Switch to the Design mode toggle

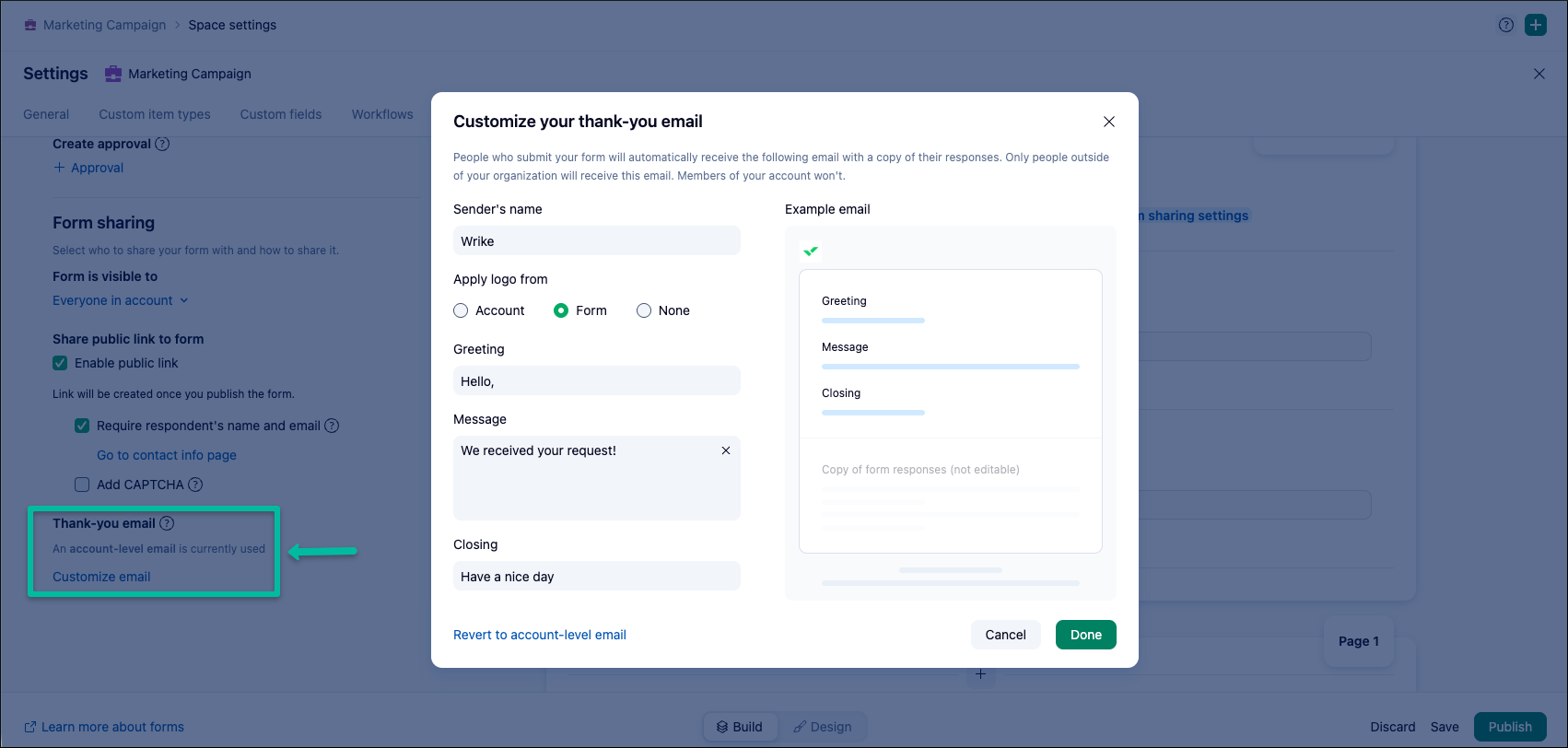[x=823, y=727]
